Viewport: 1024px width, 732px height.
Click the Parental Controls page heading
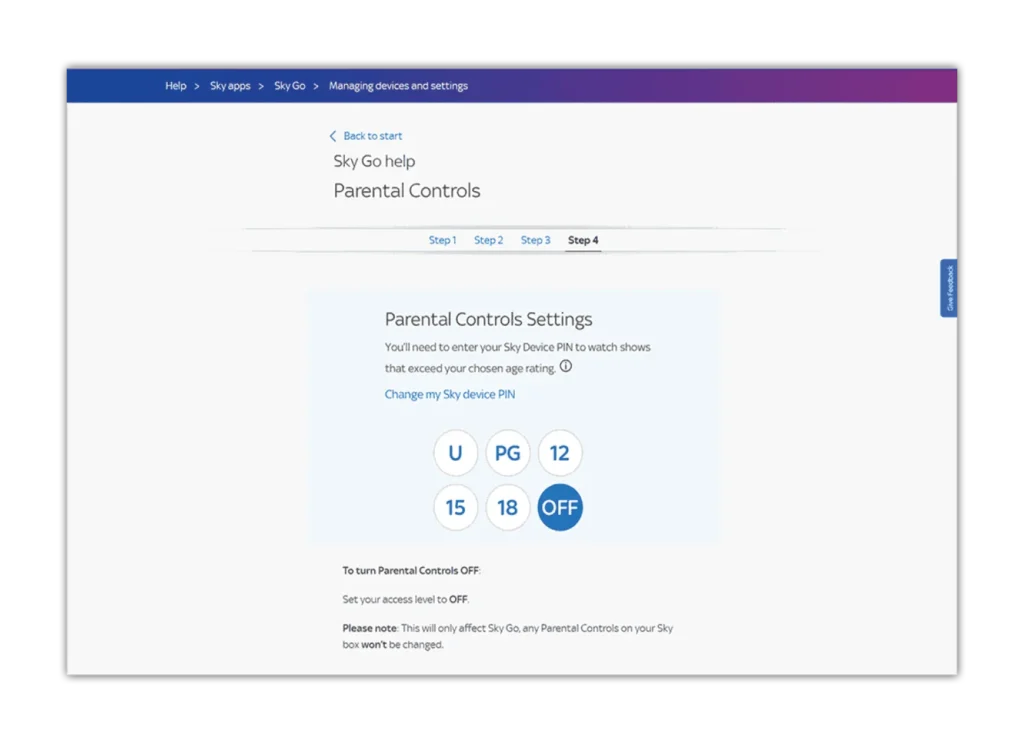(x=407, y=190)
